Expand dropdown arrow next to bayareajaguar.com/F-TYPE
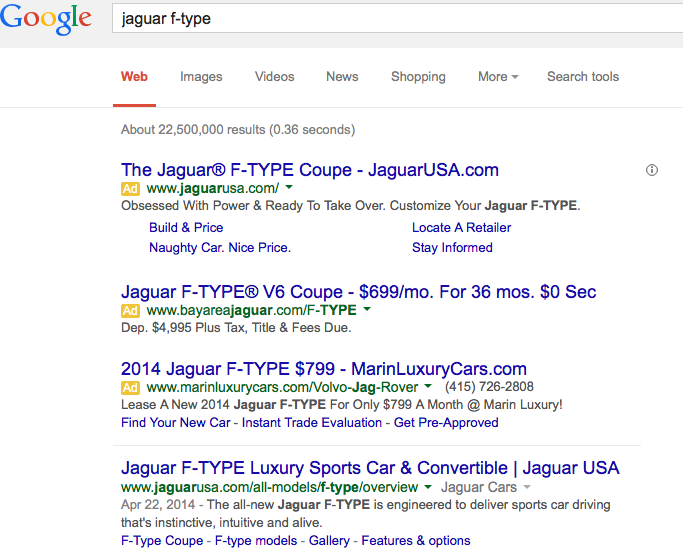Viewport: 683px width, 548px height. click(367, 309)
